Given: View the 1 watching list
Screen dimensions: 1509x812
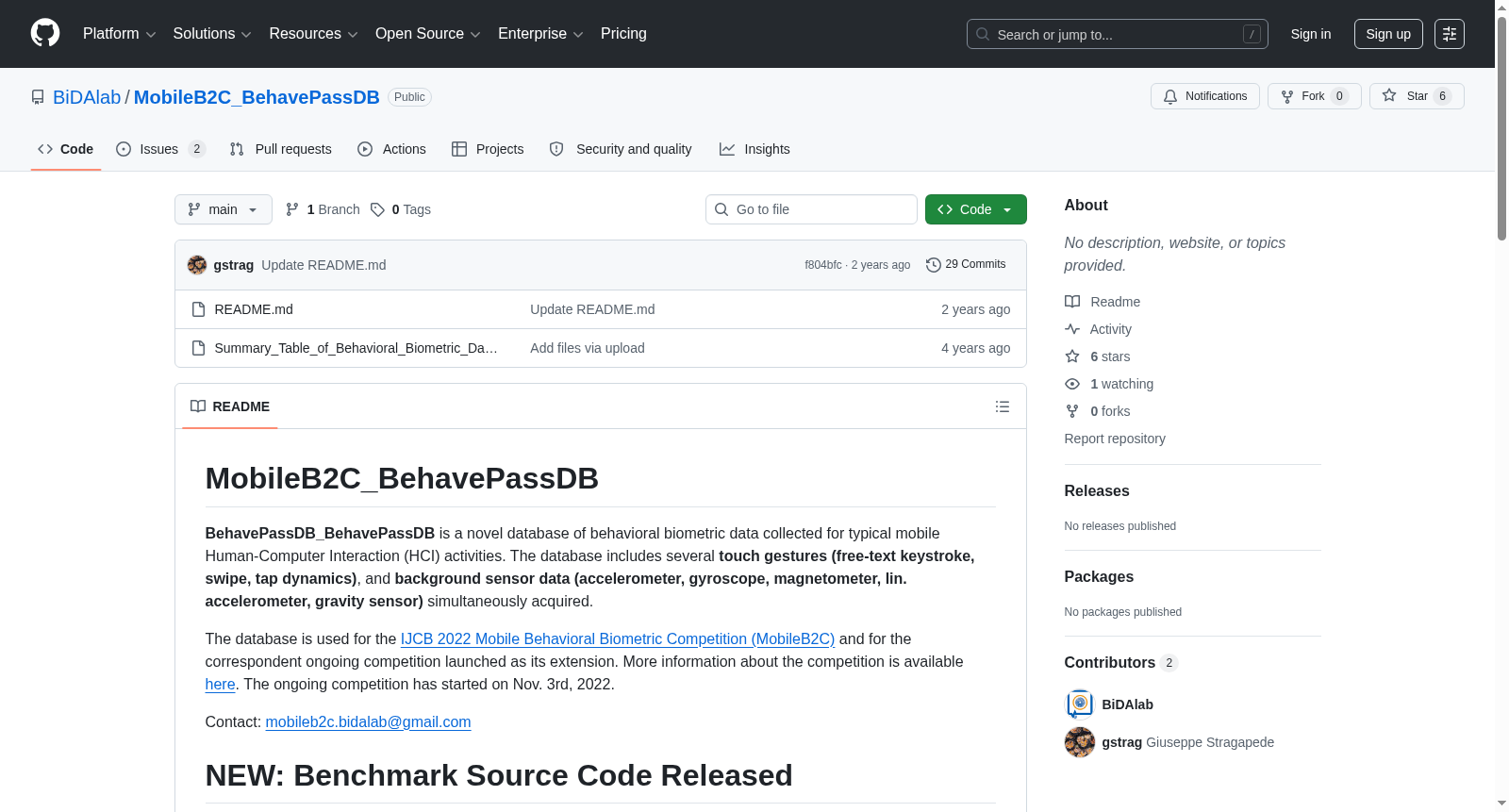Looking at the screenshot, I should pos(1109,384).
